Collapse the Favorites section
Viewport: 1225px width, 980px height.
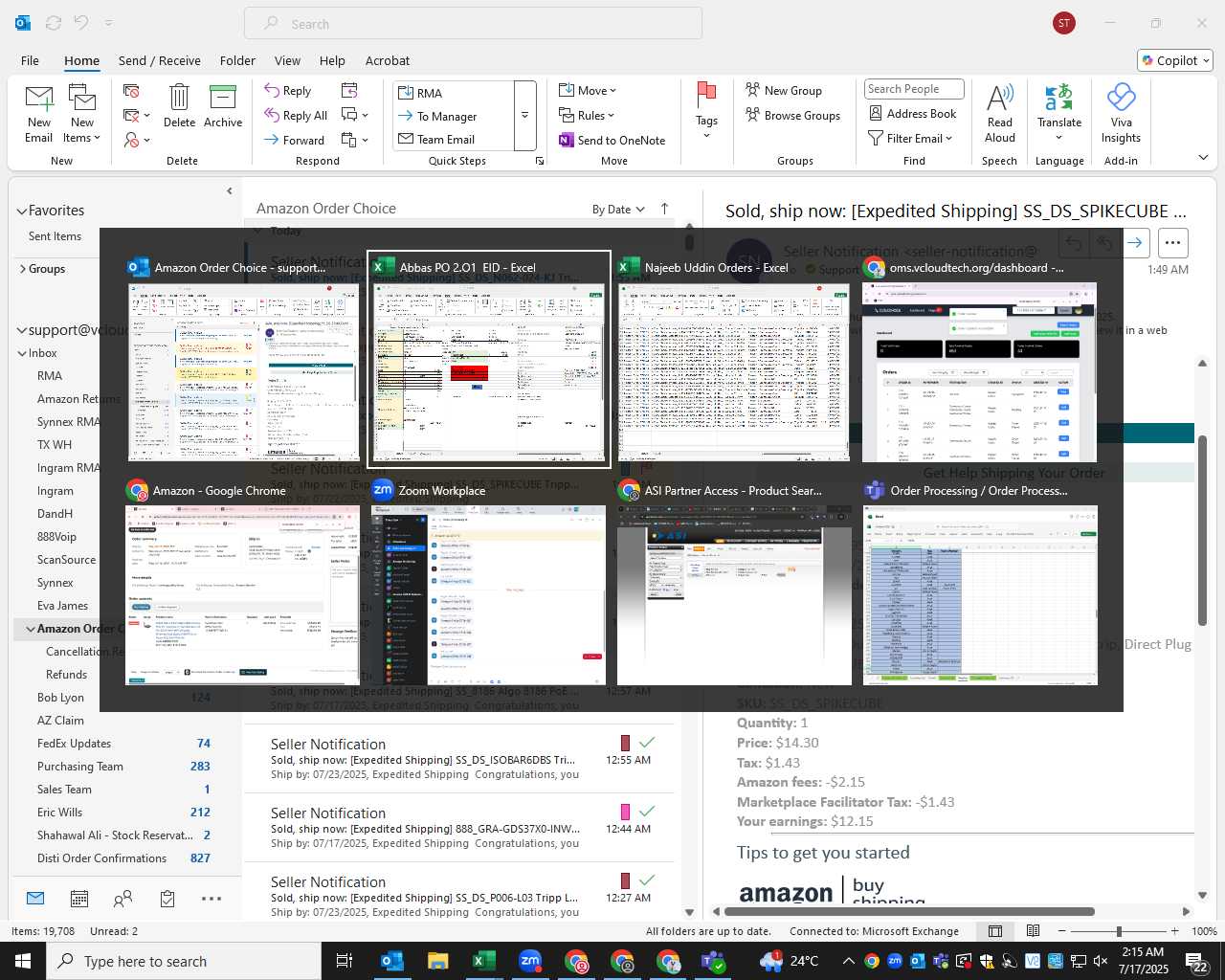coord(21,211)
